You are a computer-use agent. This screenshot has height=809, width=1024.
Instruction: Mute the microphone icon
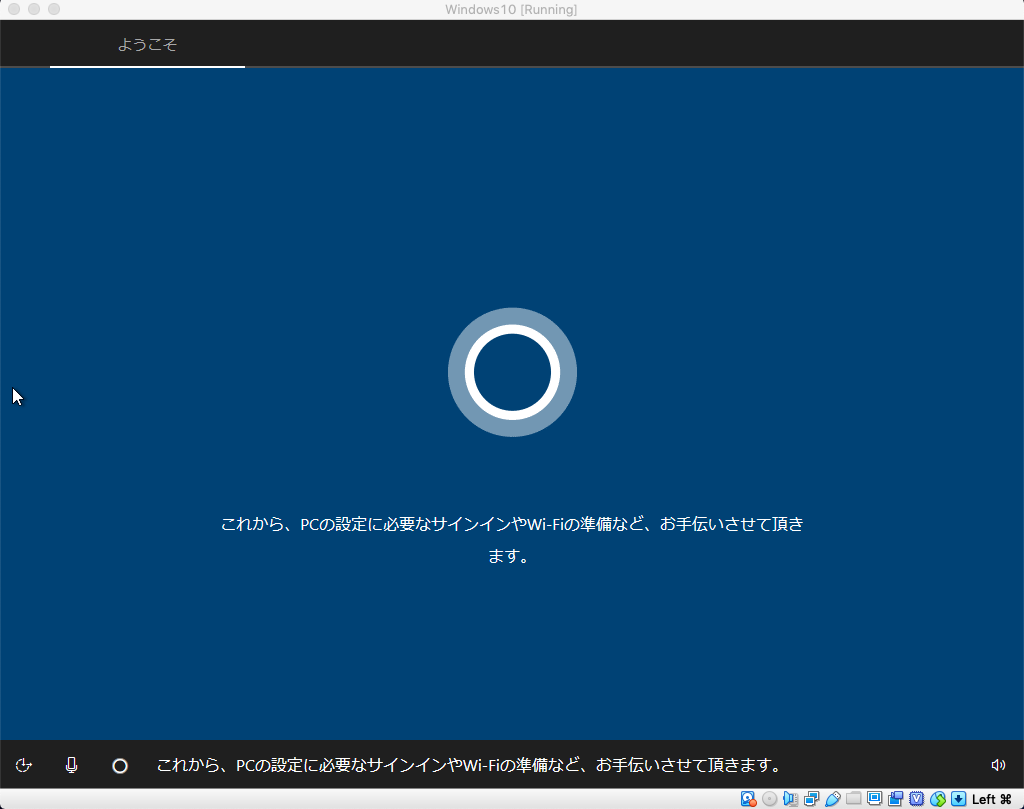71,764
